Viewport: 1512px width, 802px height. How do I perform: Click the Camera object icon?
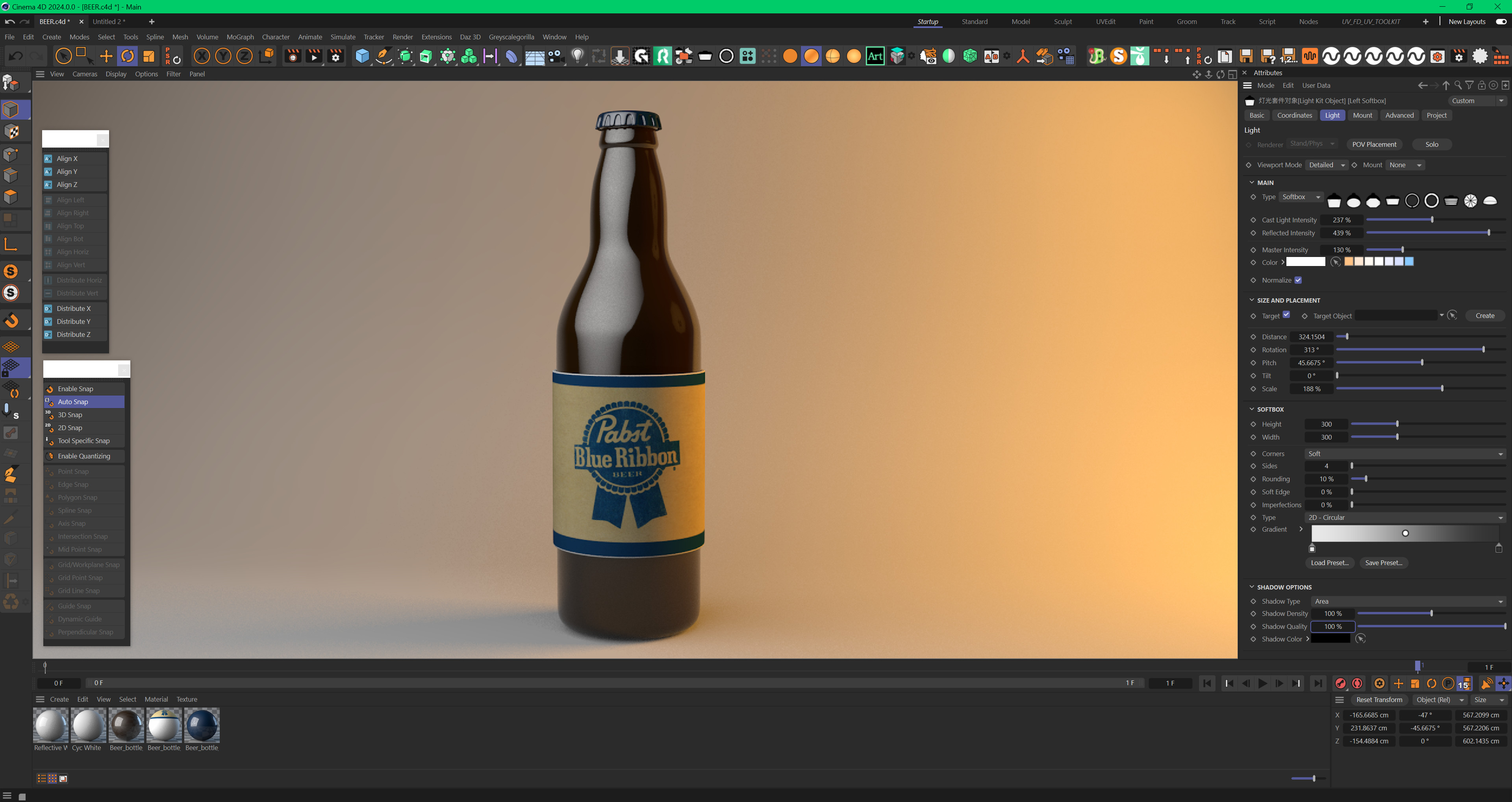(x=556, y=56)
